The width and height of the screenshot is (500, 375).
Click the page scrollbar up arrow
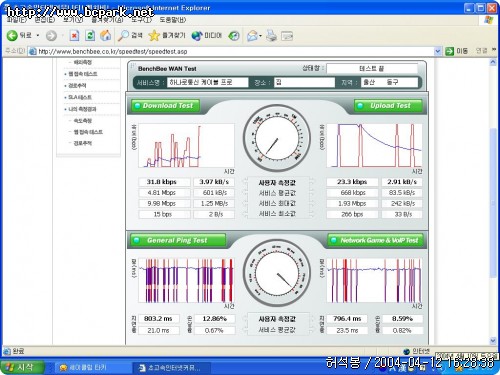click(493, 62)
